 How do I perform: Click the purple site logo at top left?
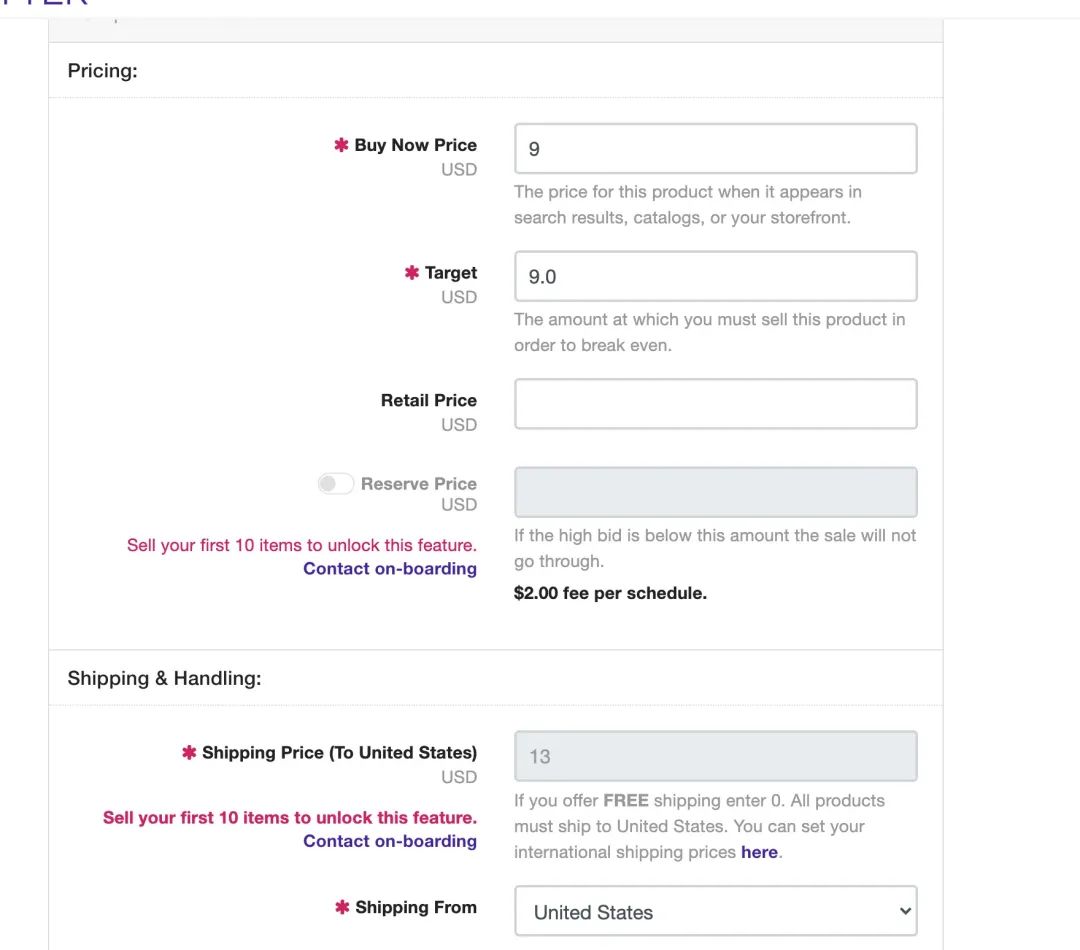point(45,4)
